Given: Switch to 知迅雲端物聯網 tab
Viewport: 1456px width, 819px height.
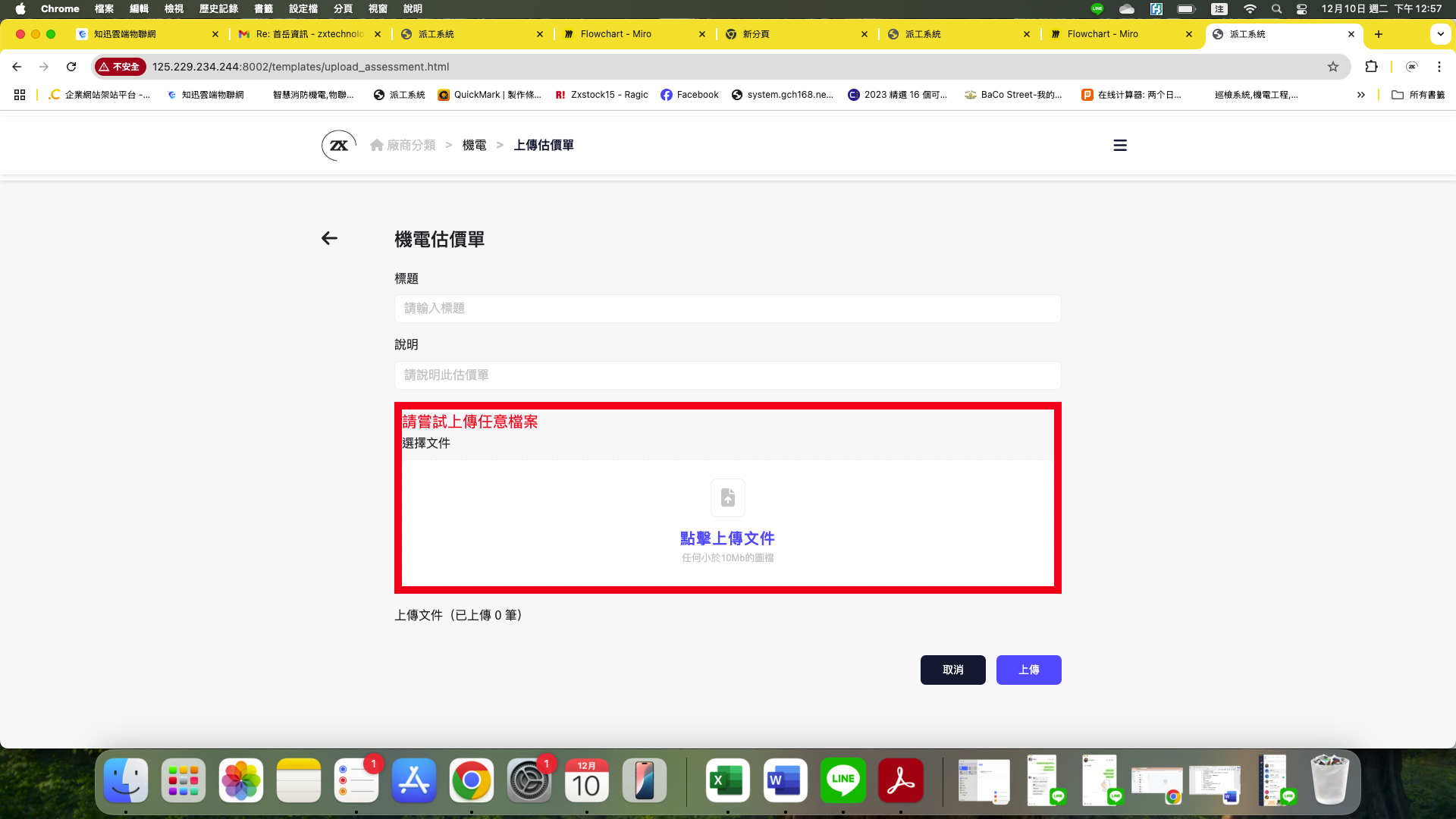Looking at the screenshot, I should pos(148,34).
